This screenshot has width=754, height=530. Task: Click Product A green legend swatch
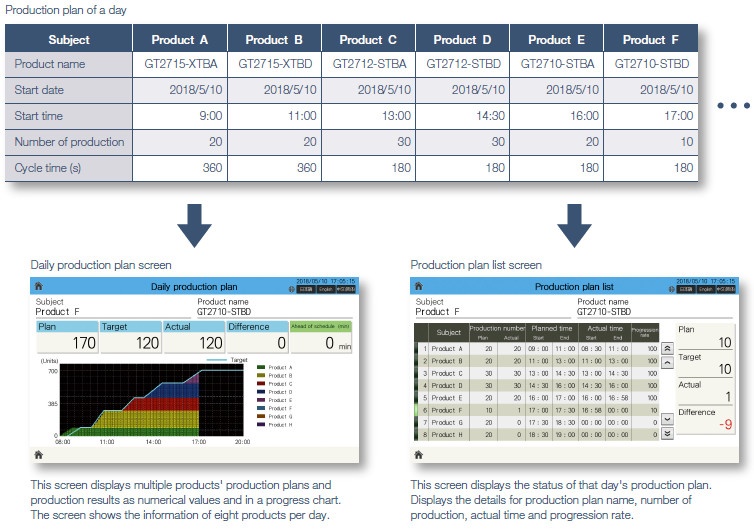click(x=261, y=368)
